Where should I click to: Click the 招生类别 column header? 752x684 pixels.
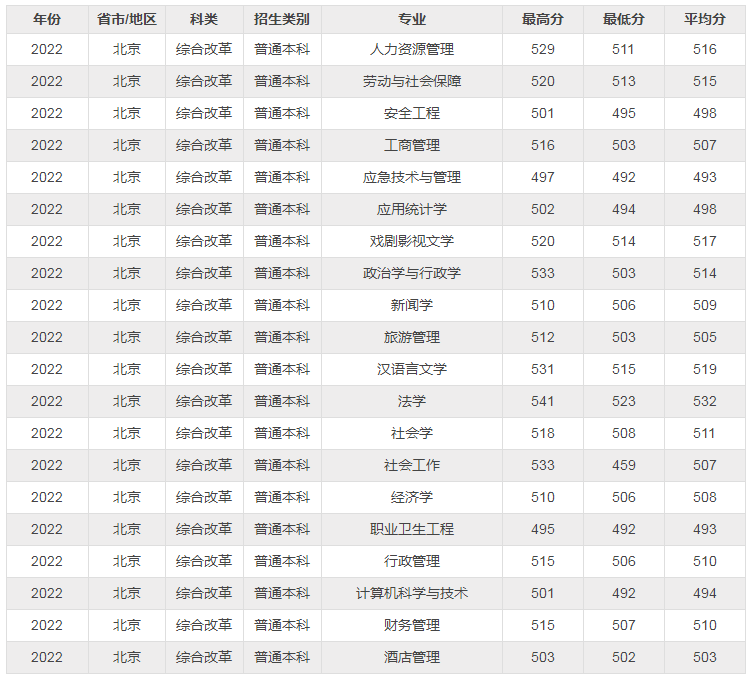pos(282,19)
